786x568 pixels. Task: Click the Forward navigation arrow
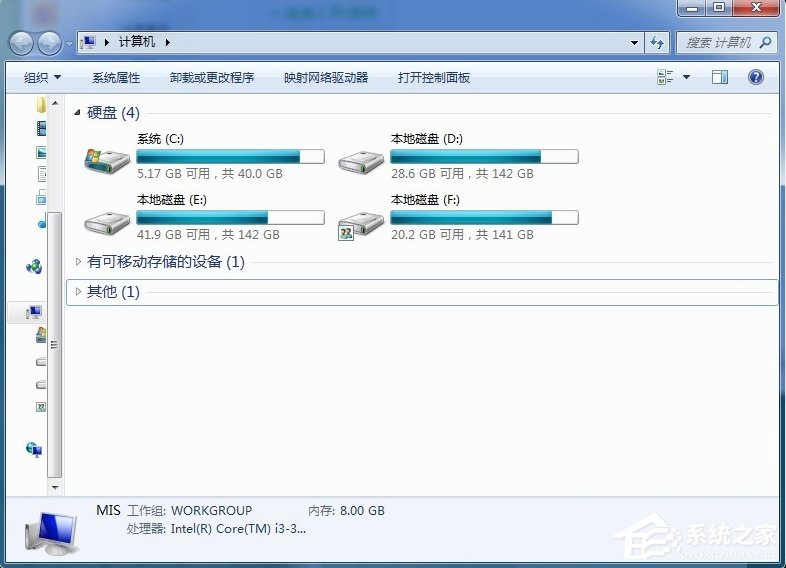[50, 43]
